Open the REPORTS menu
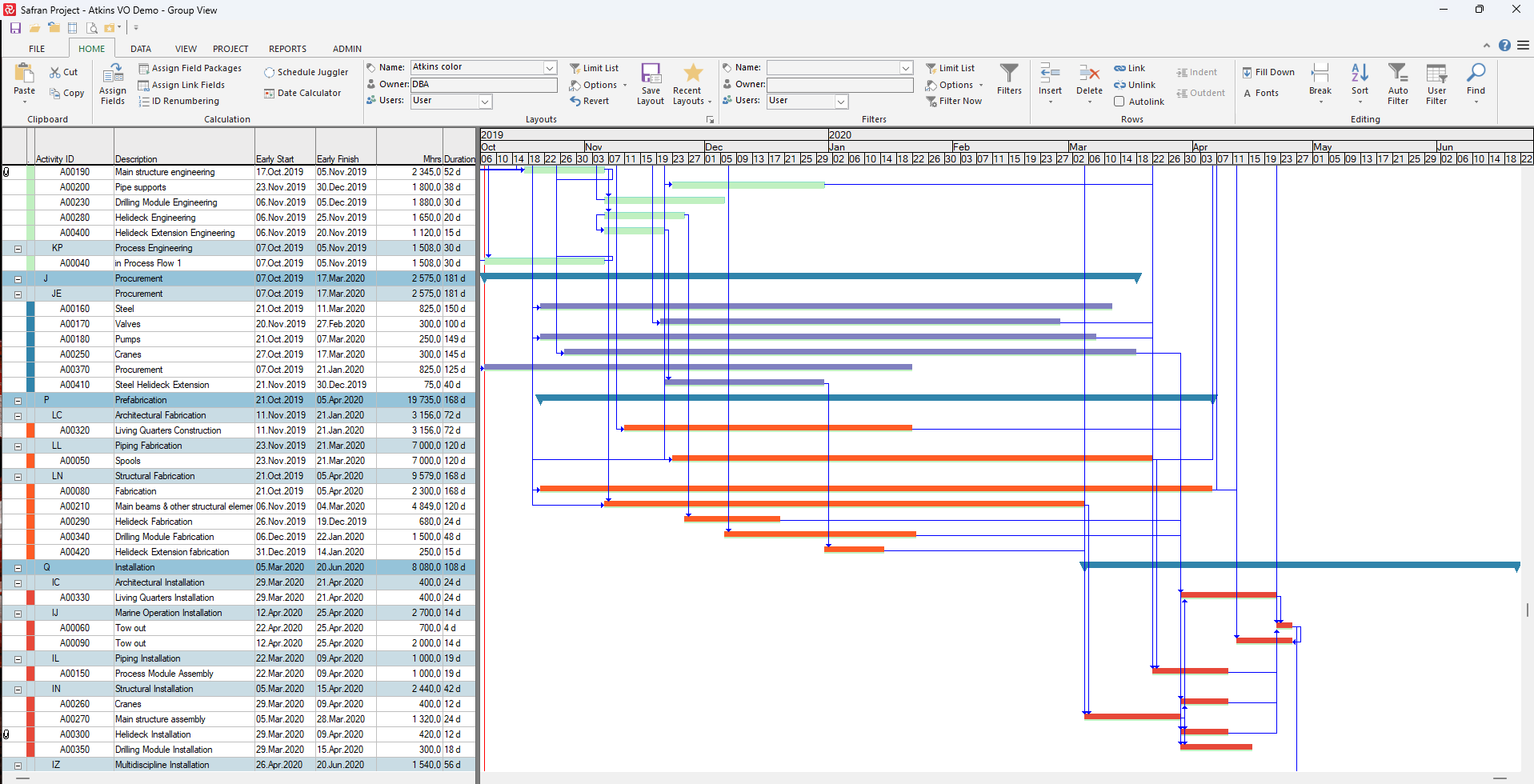 coord(286,48)
